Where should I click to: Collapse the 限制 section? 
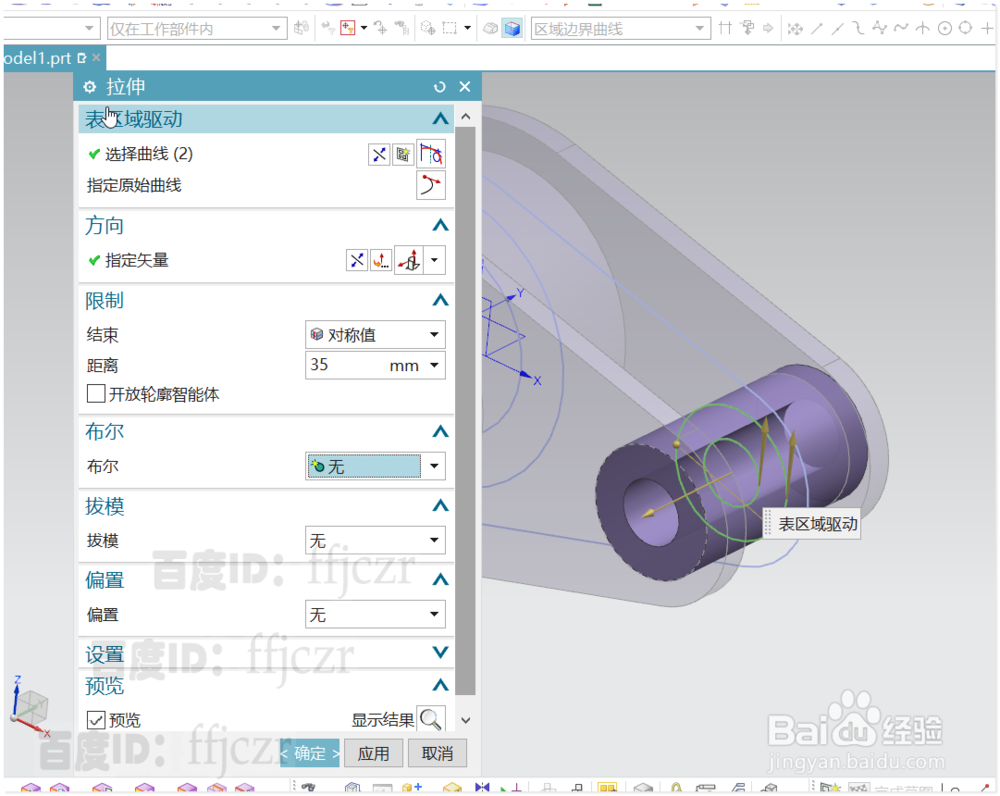440,300
